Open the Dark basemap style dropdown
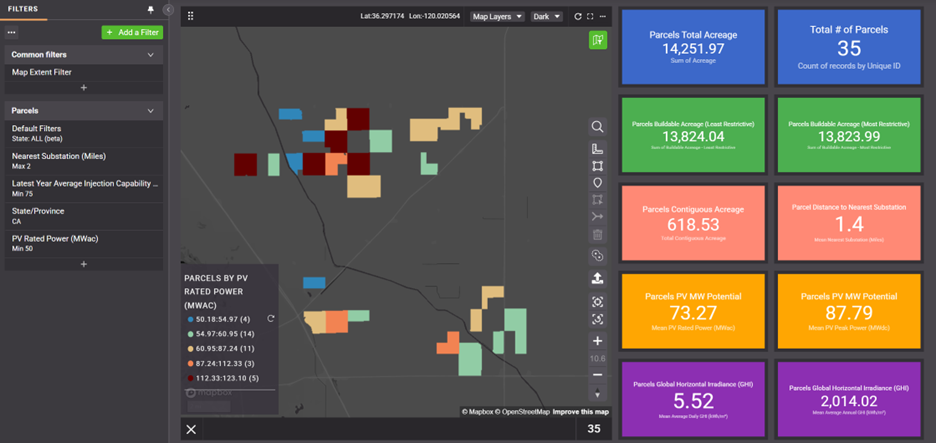 [546, 17]
